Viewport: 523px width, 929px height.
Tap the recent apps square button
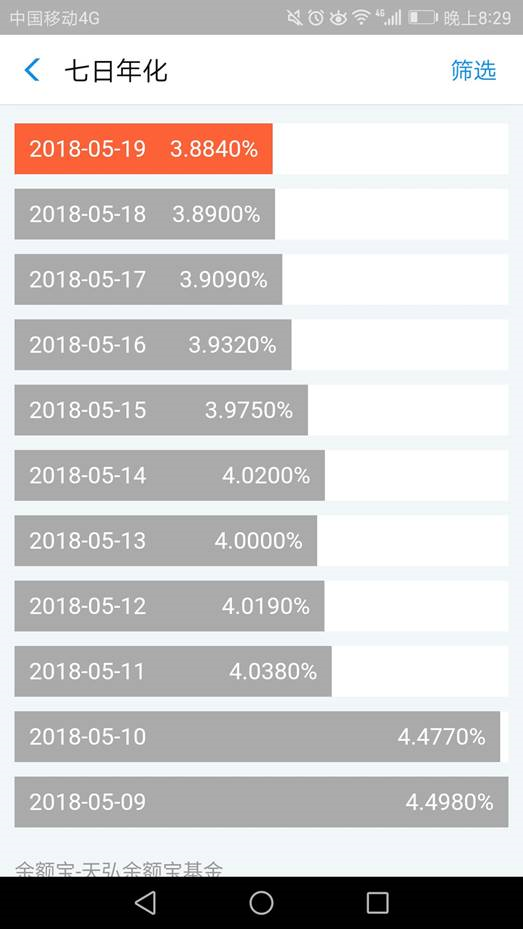377,902
